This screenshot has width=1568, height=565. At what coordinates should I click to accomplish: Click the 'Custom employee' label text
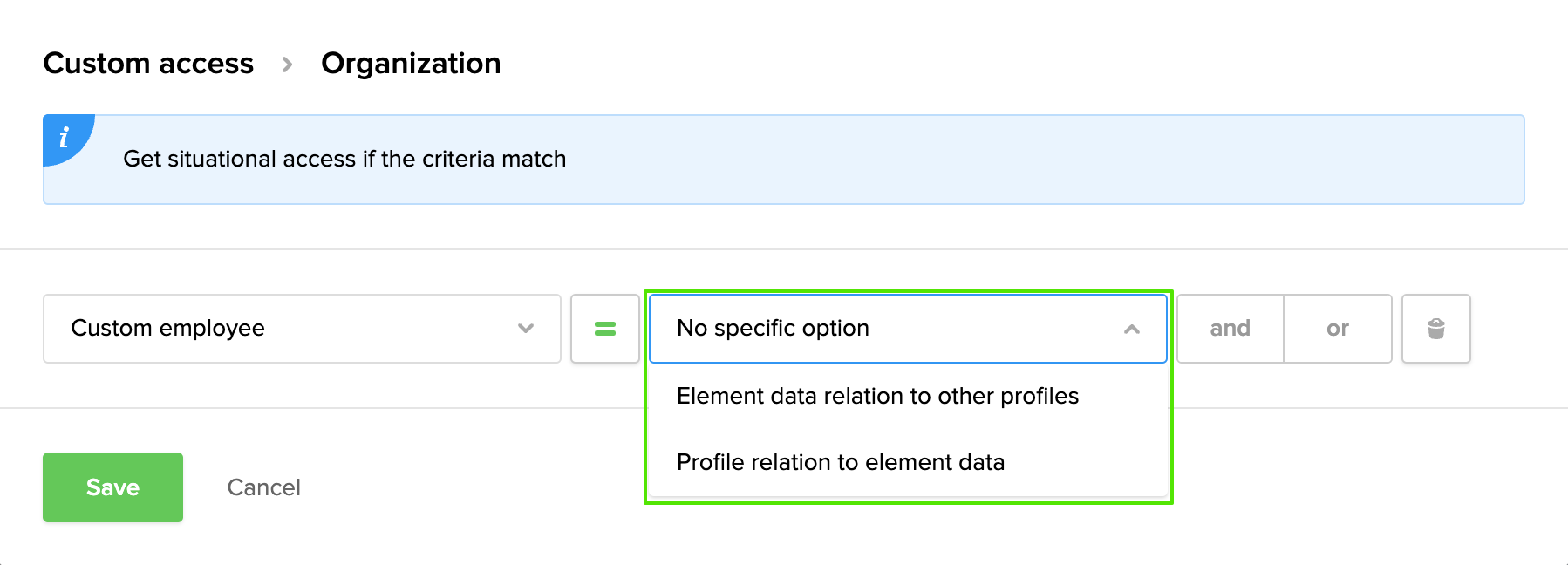pyautogui.click(x=167, y=328)
